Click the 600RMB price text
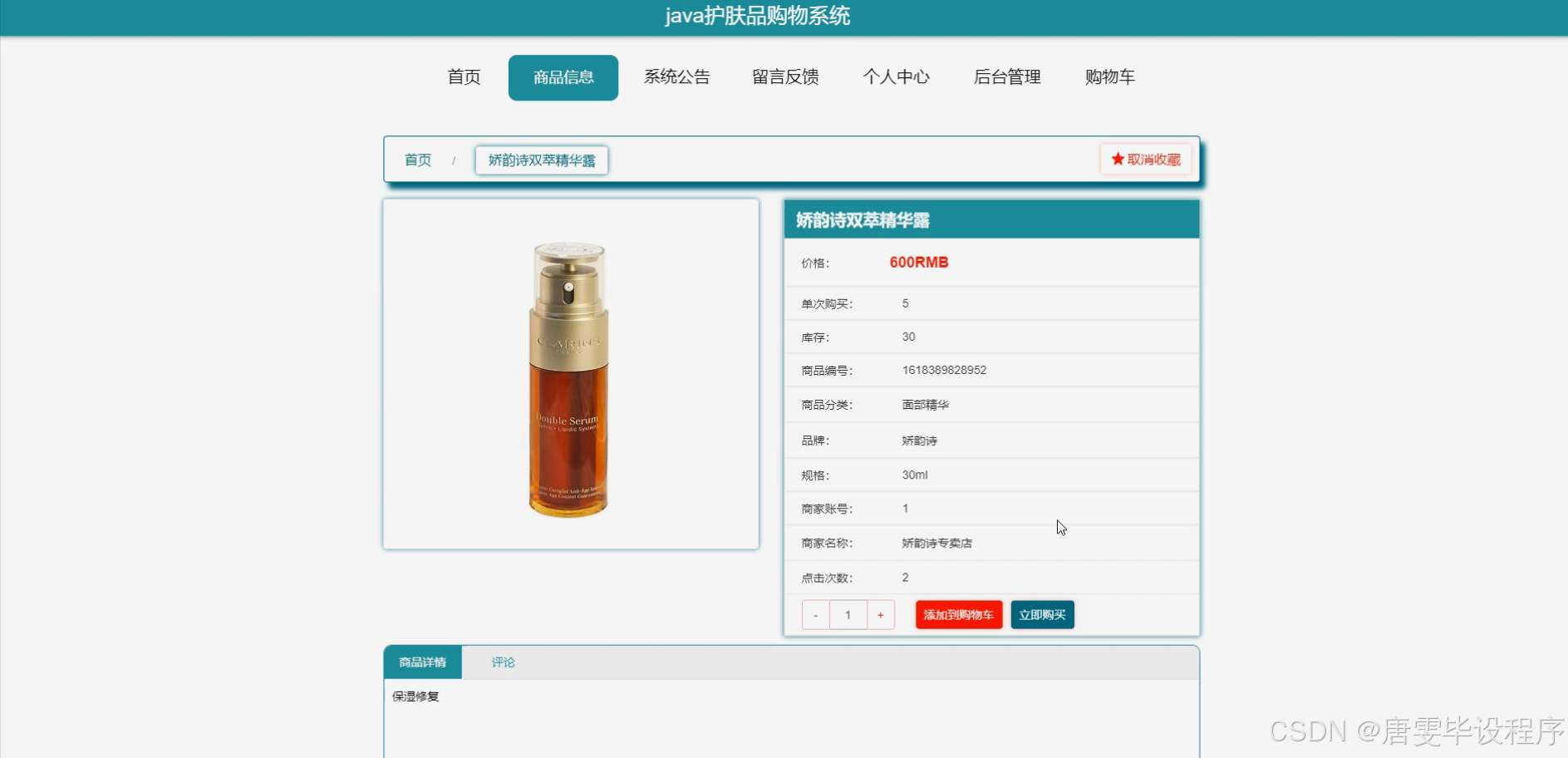1568x758 pixels. point(919,263)
